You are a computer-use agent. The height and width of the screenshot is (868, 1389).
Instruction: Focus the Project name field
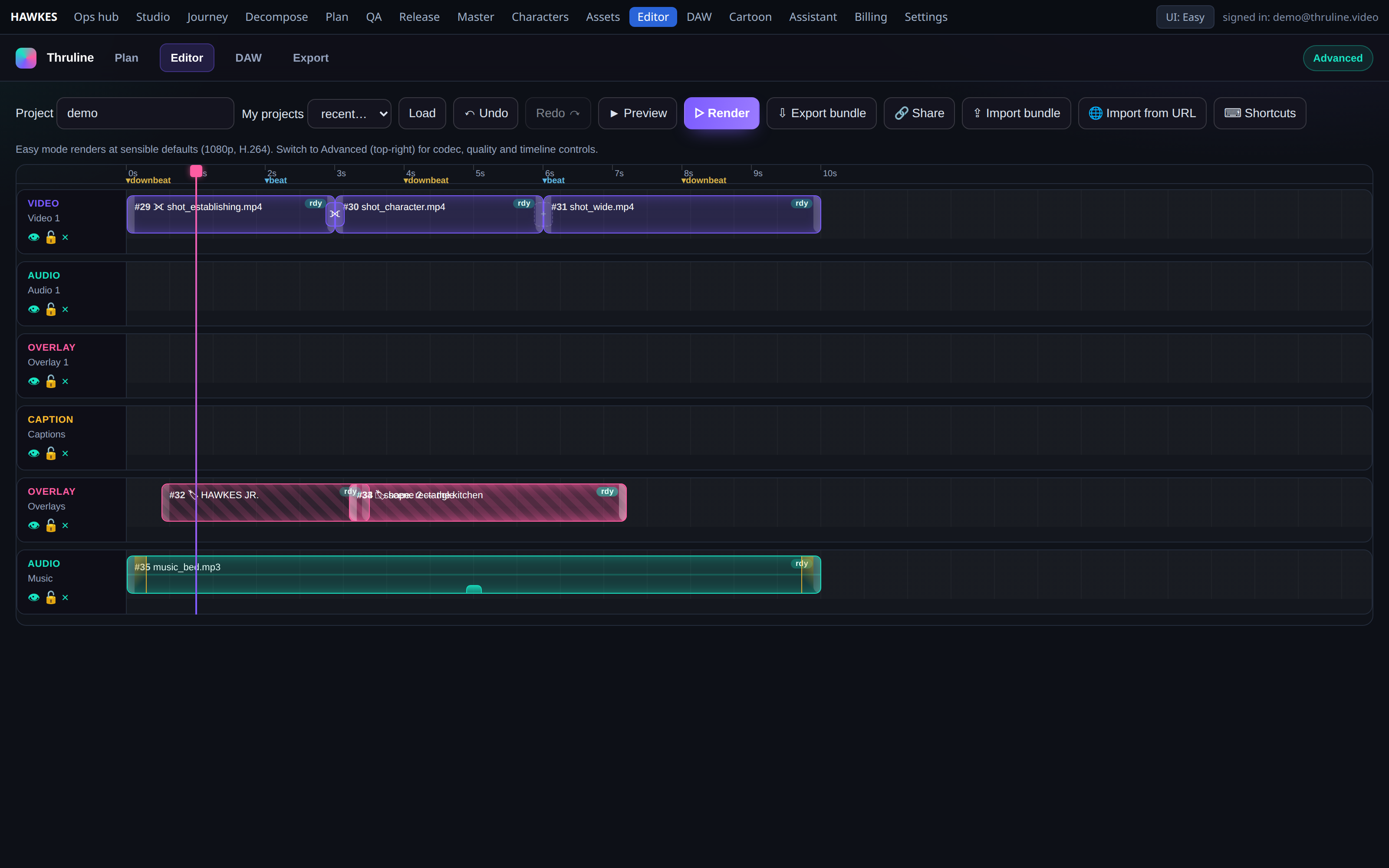[x=145, y=113]
